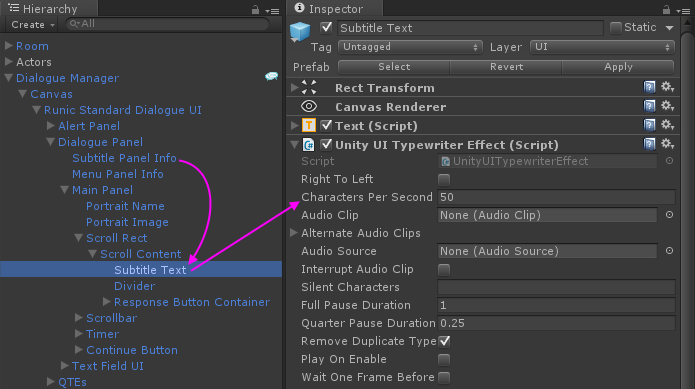Image resolution: width=695 pixels, height=389 pixels.
Task: Open the Typewriter Effect help reference icon
Action: coord(649,144)
